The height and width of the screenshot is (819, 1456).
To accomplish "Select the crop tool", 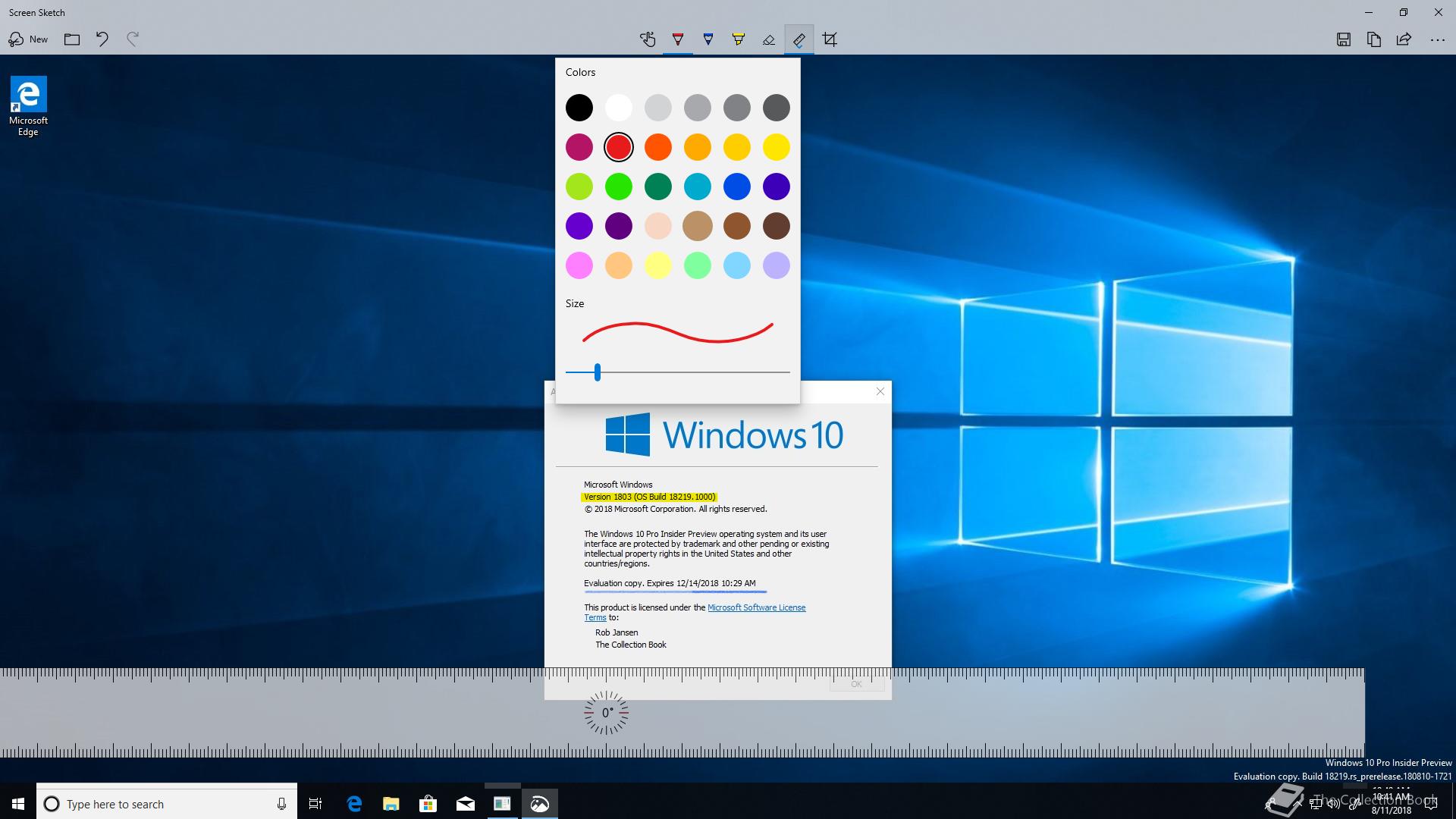I will click(x=830, y=39).
